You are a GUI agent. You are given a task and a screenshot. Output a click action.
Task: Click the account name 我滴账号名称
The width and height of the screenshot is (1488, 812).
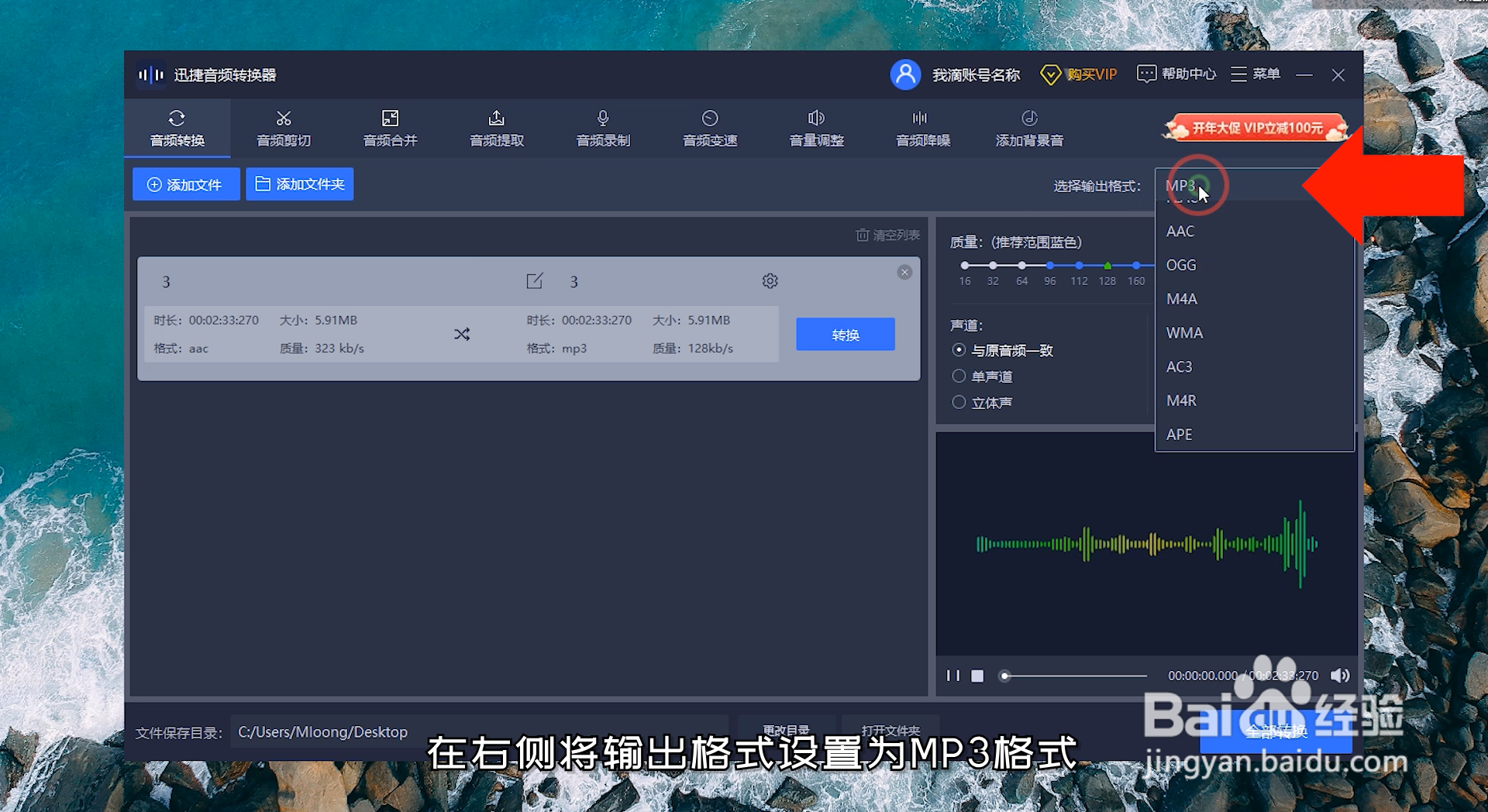976,74
